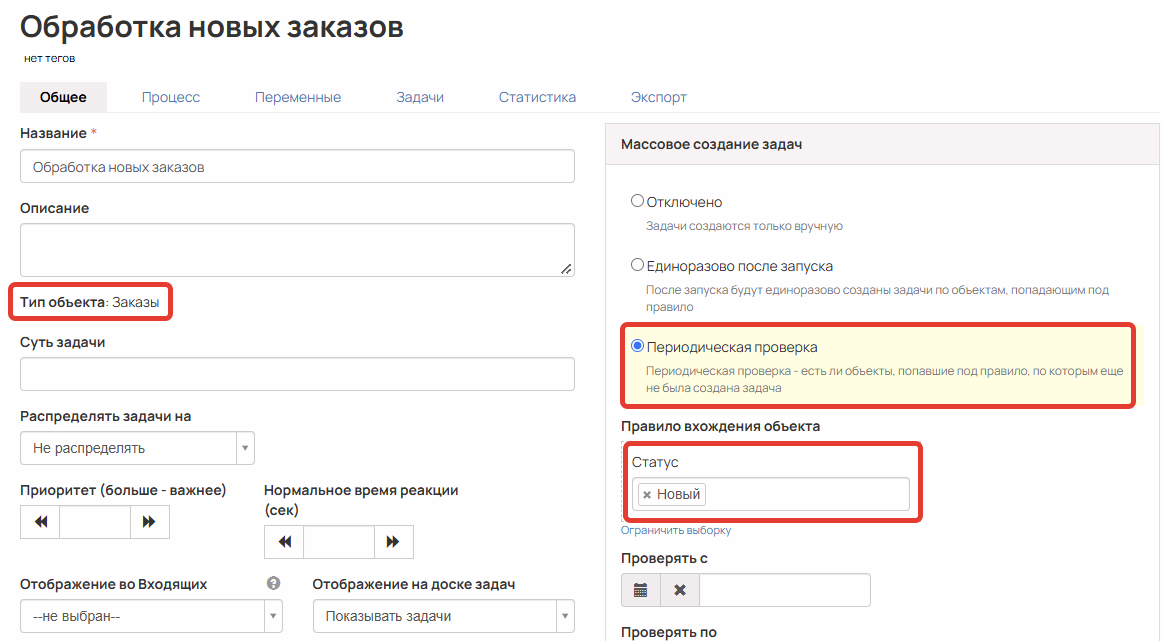Select the Отключено radio option
The image size is (1165, 641).
click(637, 201)
